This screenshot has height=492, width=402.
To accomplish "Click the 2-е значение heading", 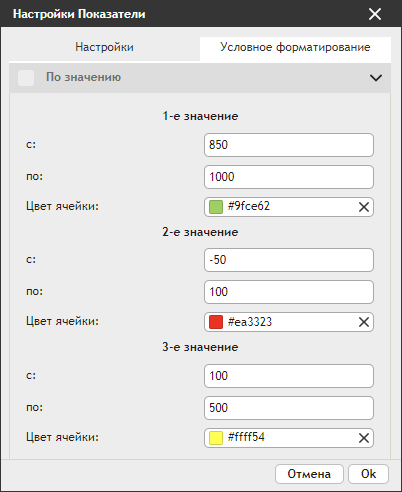I will [200, 232].
